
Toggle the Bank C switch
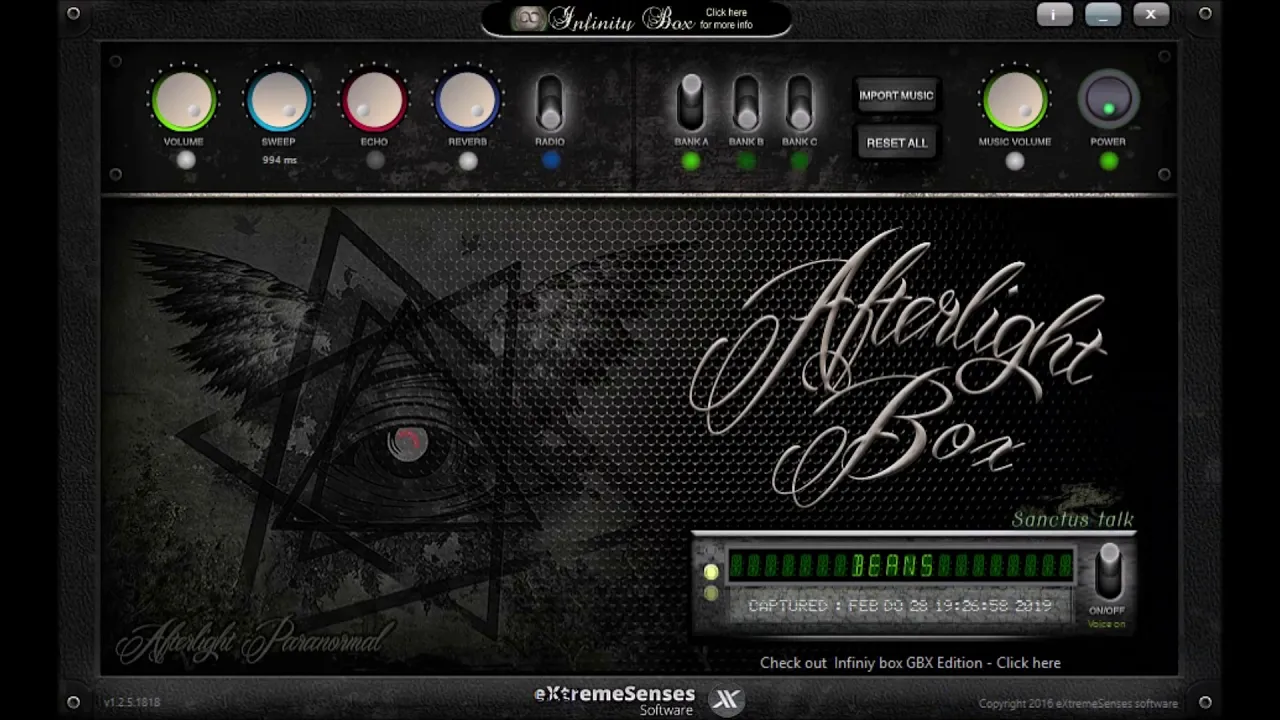click(799, 102)
